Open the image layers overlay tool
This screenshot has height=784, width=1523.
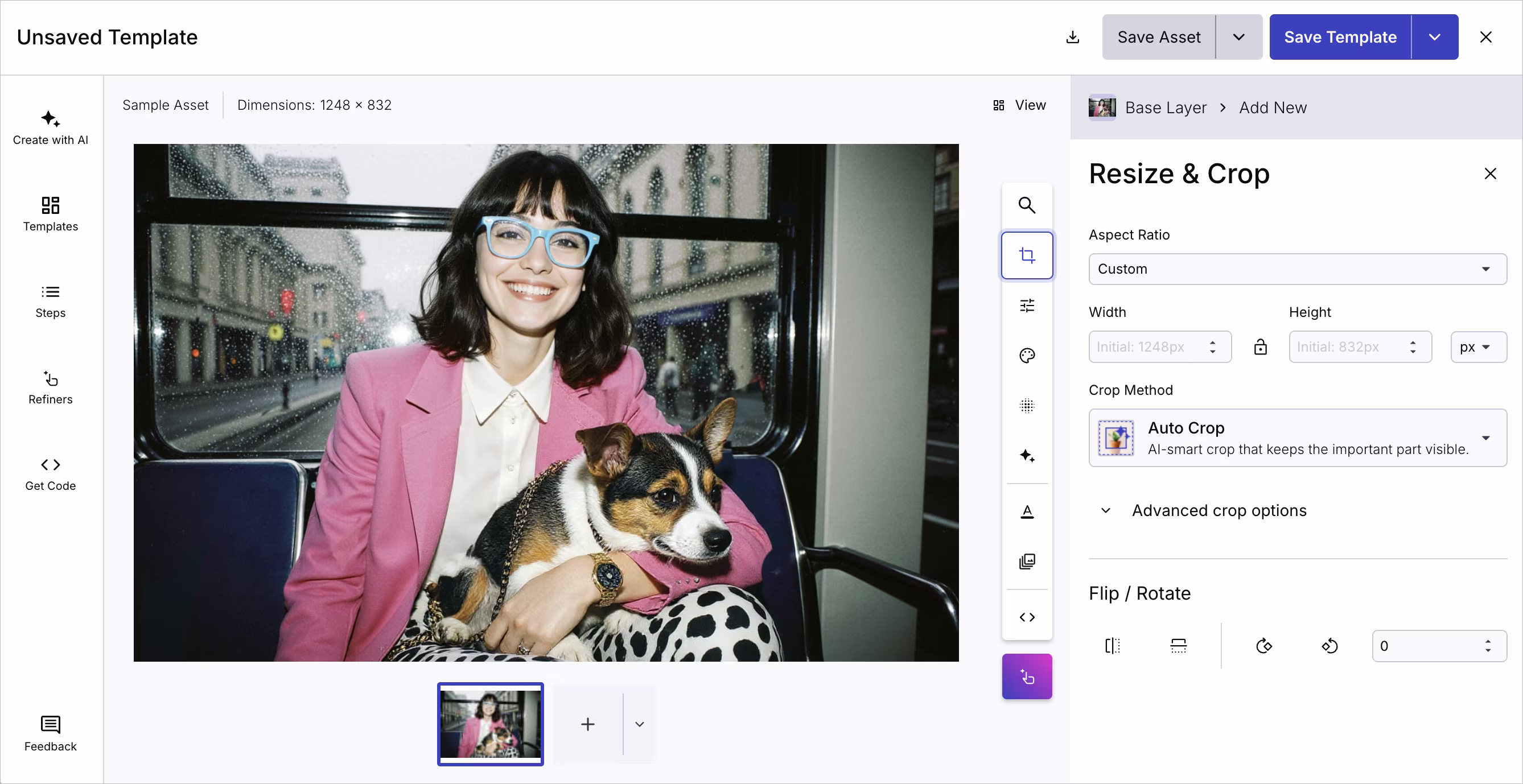pos(1026,562)
